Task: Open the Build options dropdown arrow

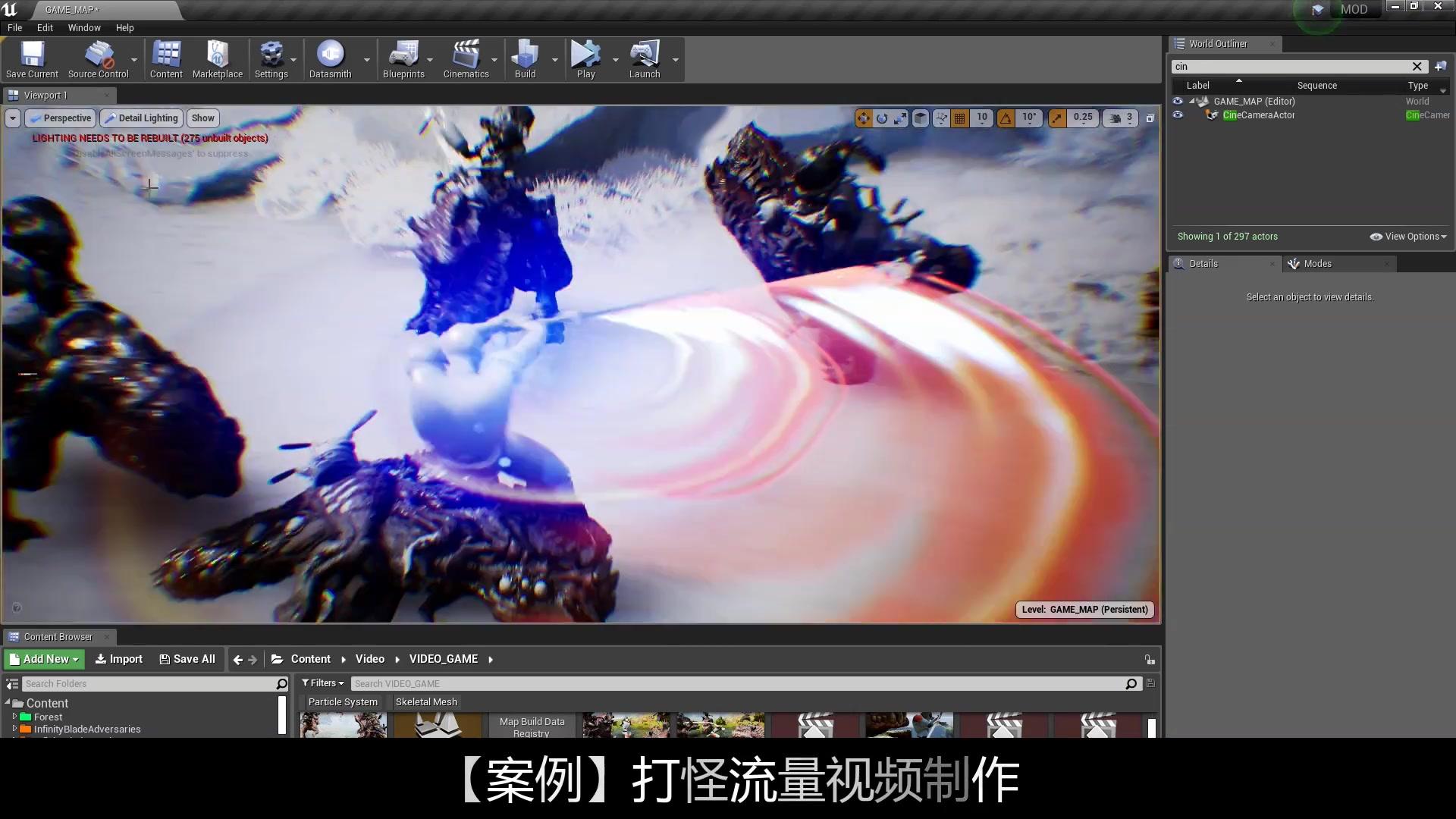Action: (554, 60)
